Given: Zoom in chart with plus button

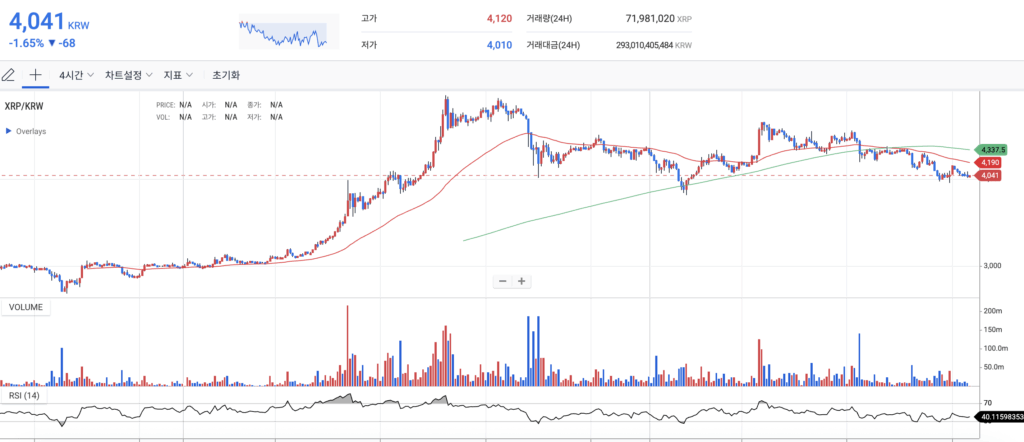Looking at the screenshot, I should pyautogui.click(x=522, y=281).
